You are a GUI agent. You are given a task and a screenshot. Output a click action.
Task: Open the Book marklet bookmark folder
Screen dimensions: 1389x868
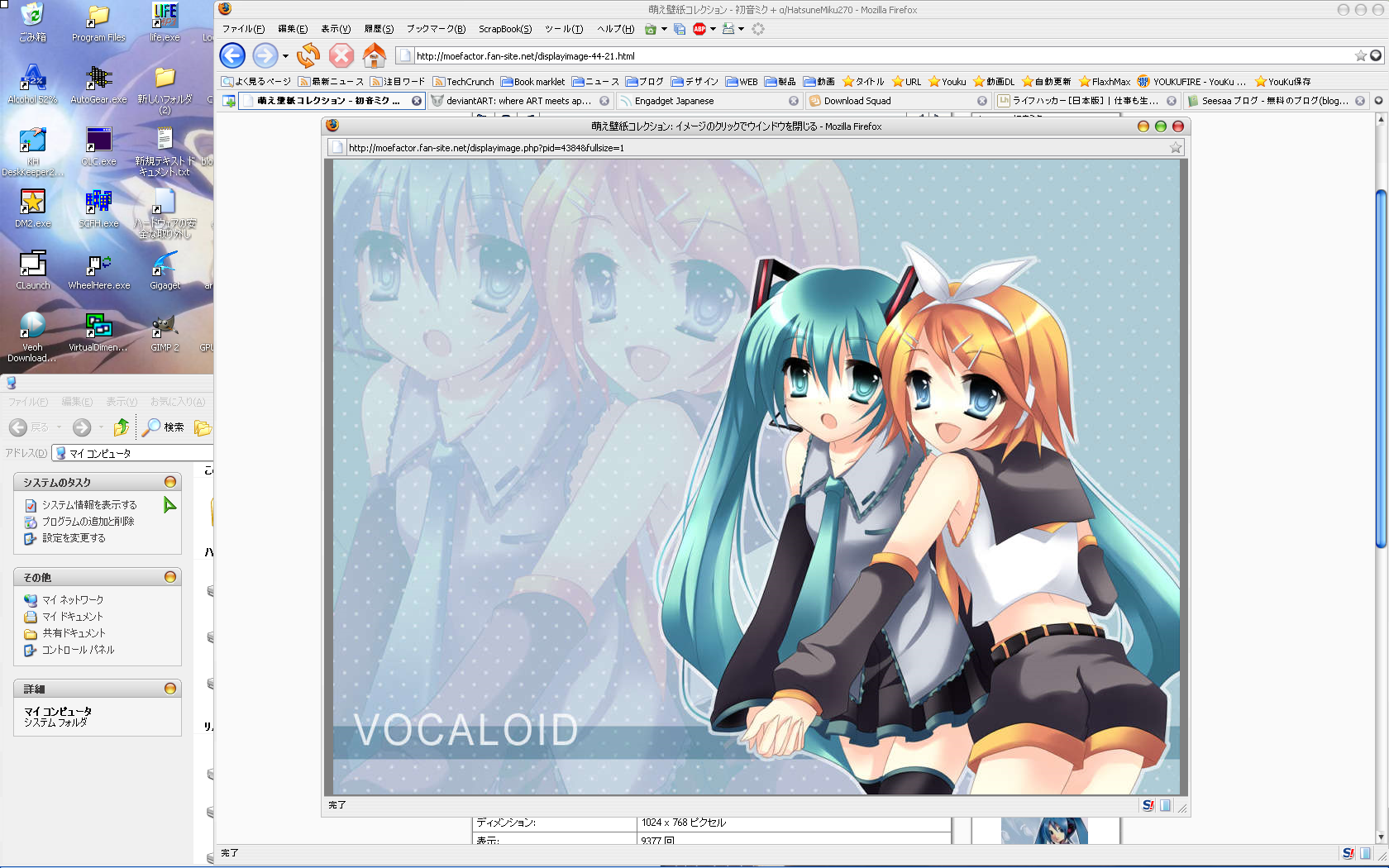point(533,82)
